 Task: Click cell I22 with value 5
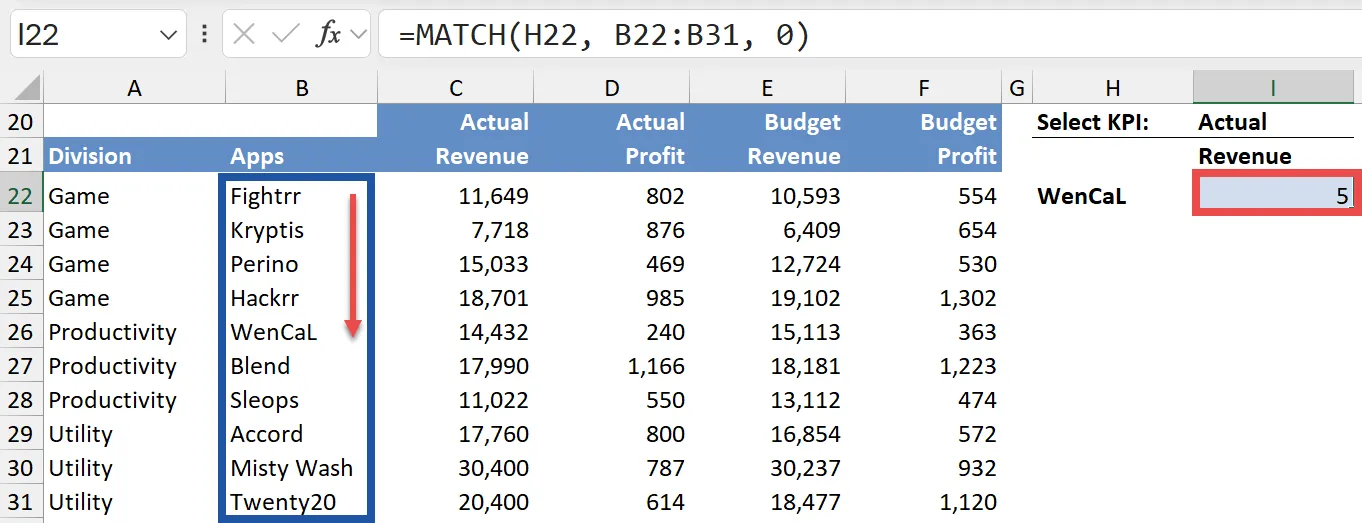tap(1272, 196)
